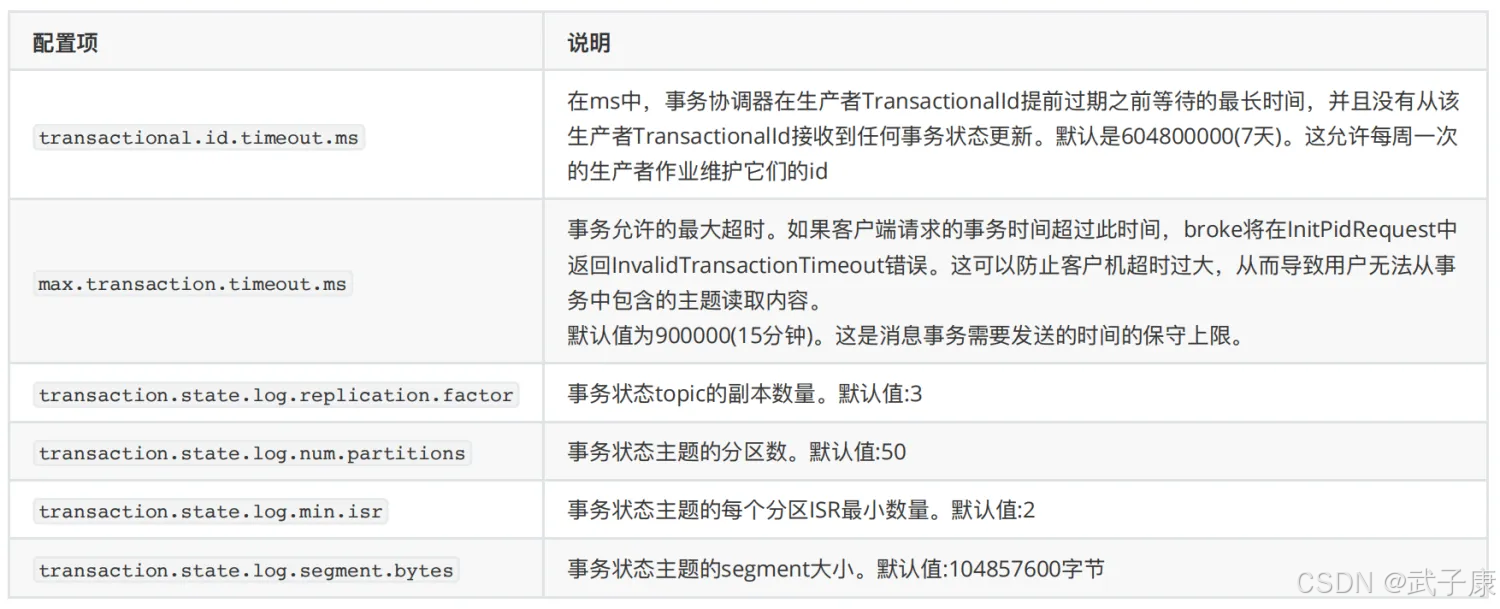Click the CSDN @武子康 watermark

[x=1396, y=583]
